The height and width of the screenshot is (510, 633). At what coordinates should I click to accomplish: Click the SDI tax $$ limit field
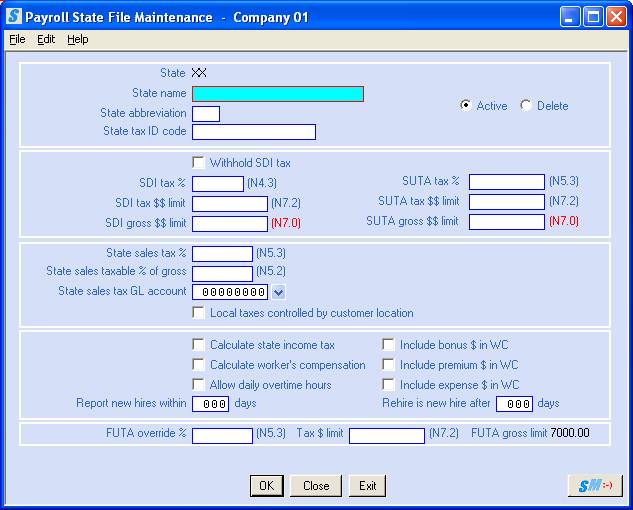230,204
